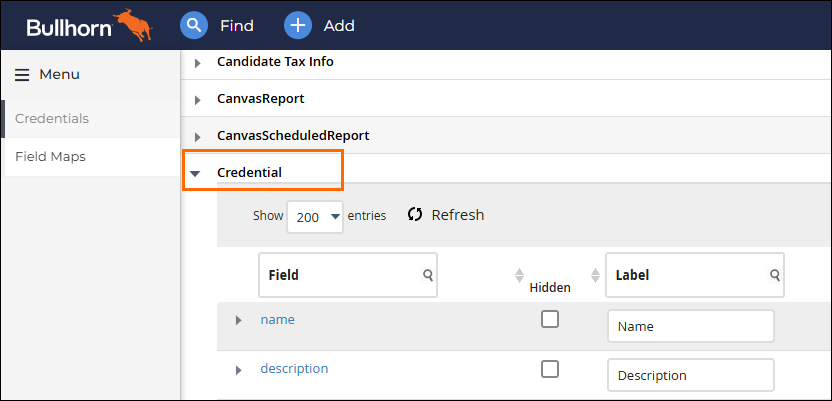Viewport: 832px width, 401px height.
Task: Click the Name label input field
Action: coord(691,326)
